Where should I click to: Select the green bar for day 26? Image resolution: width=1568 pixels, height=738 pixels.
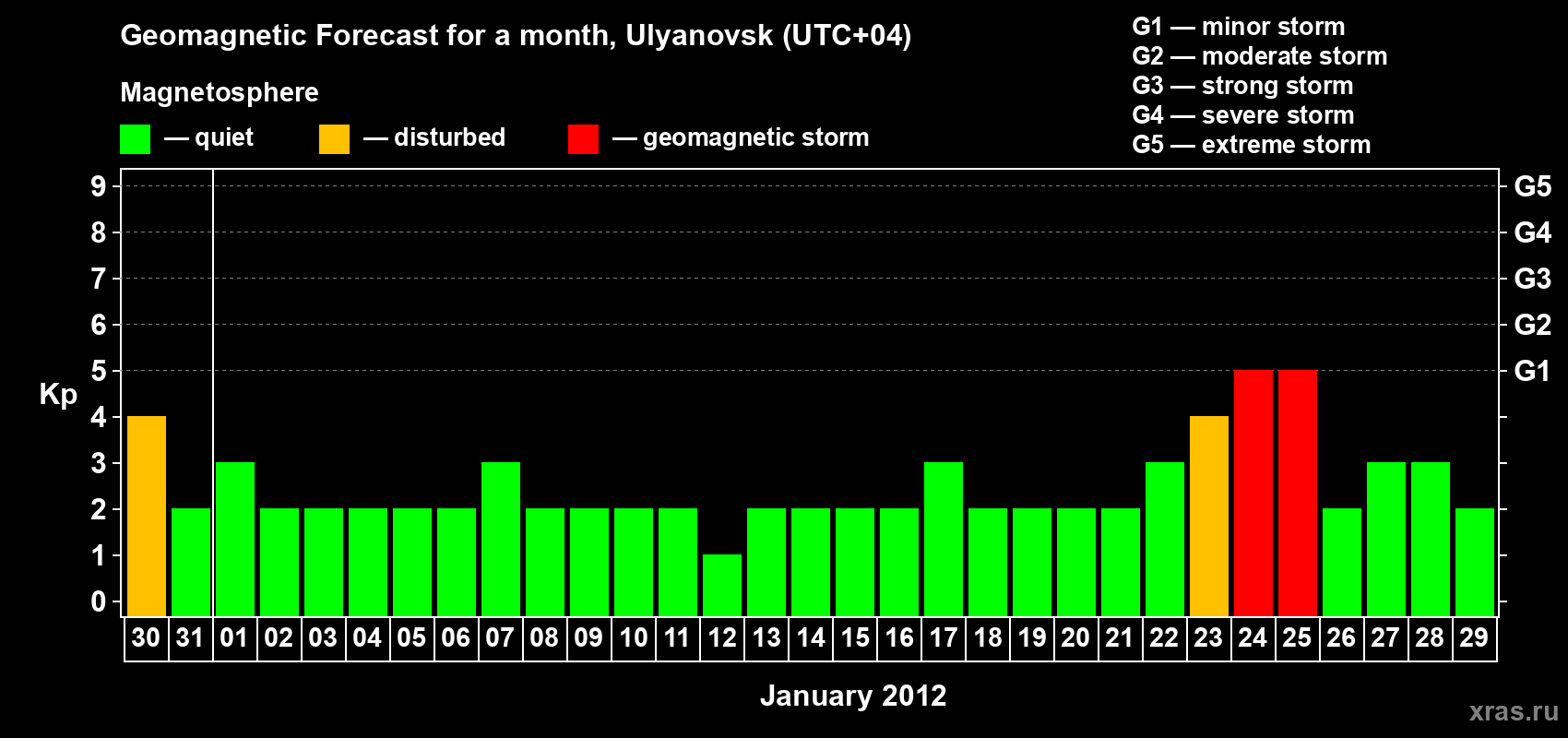(1342, 563)
